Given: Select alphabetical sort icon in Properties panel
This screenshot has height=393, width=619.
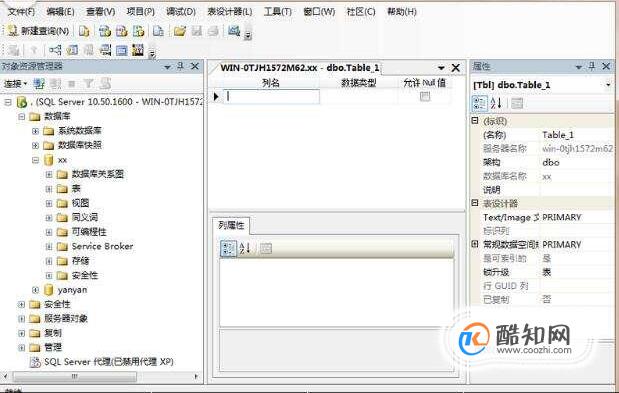Looking at the screenshot, I should (x=496, y=103).
